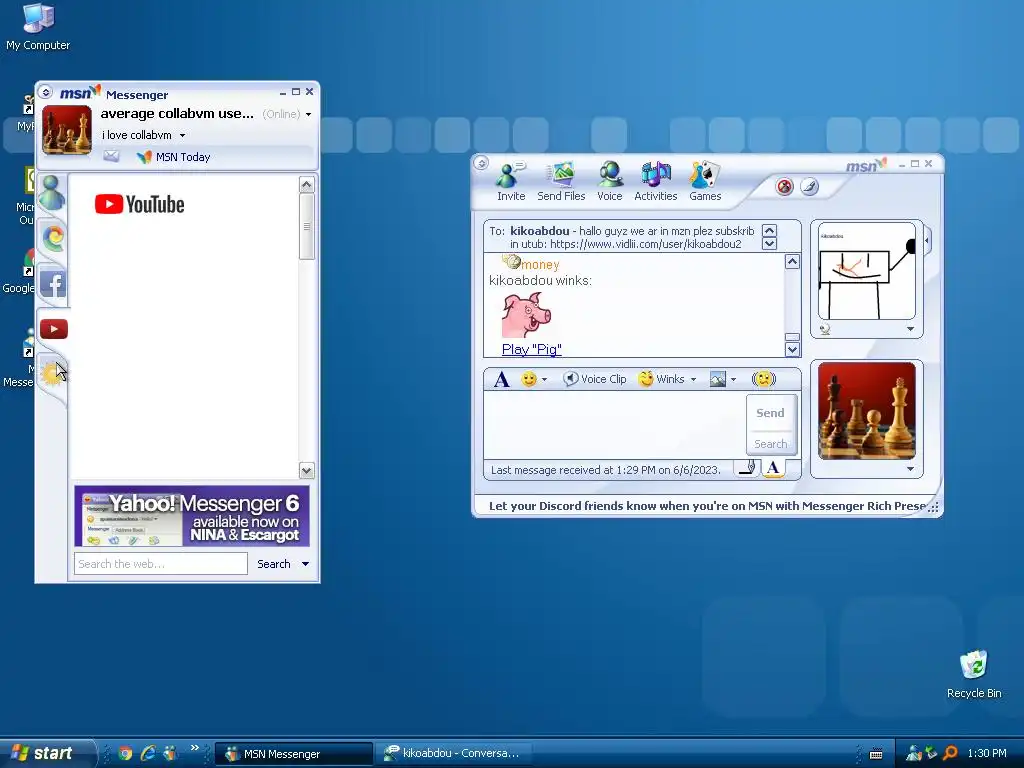Launch Chrome from quick launch
The height and width of the screenshot is (768, 1024).
click(x=125, y=753)
